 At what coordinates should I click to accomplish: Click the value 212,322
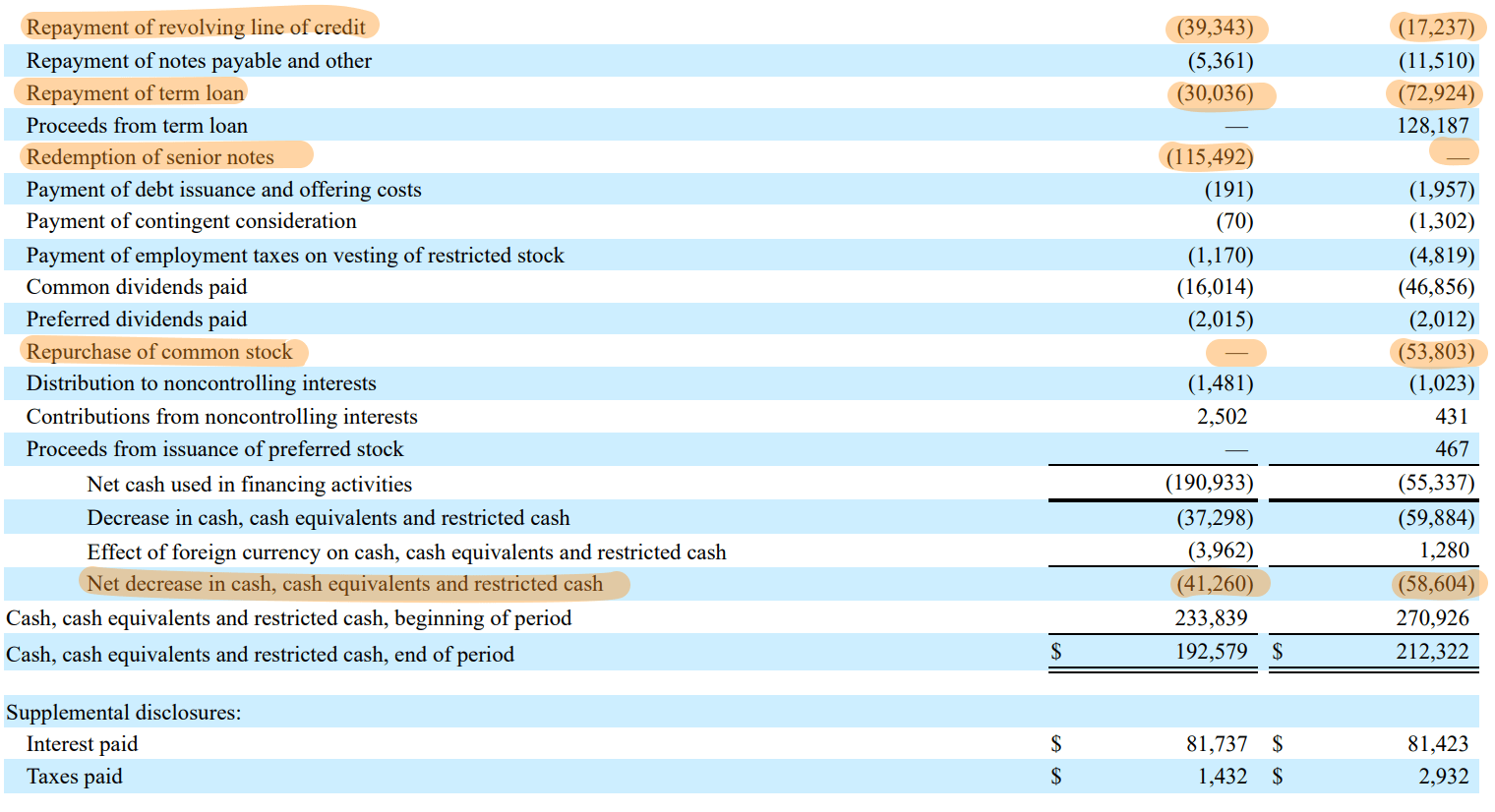pyautogui.click(x=1432, y=652)
